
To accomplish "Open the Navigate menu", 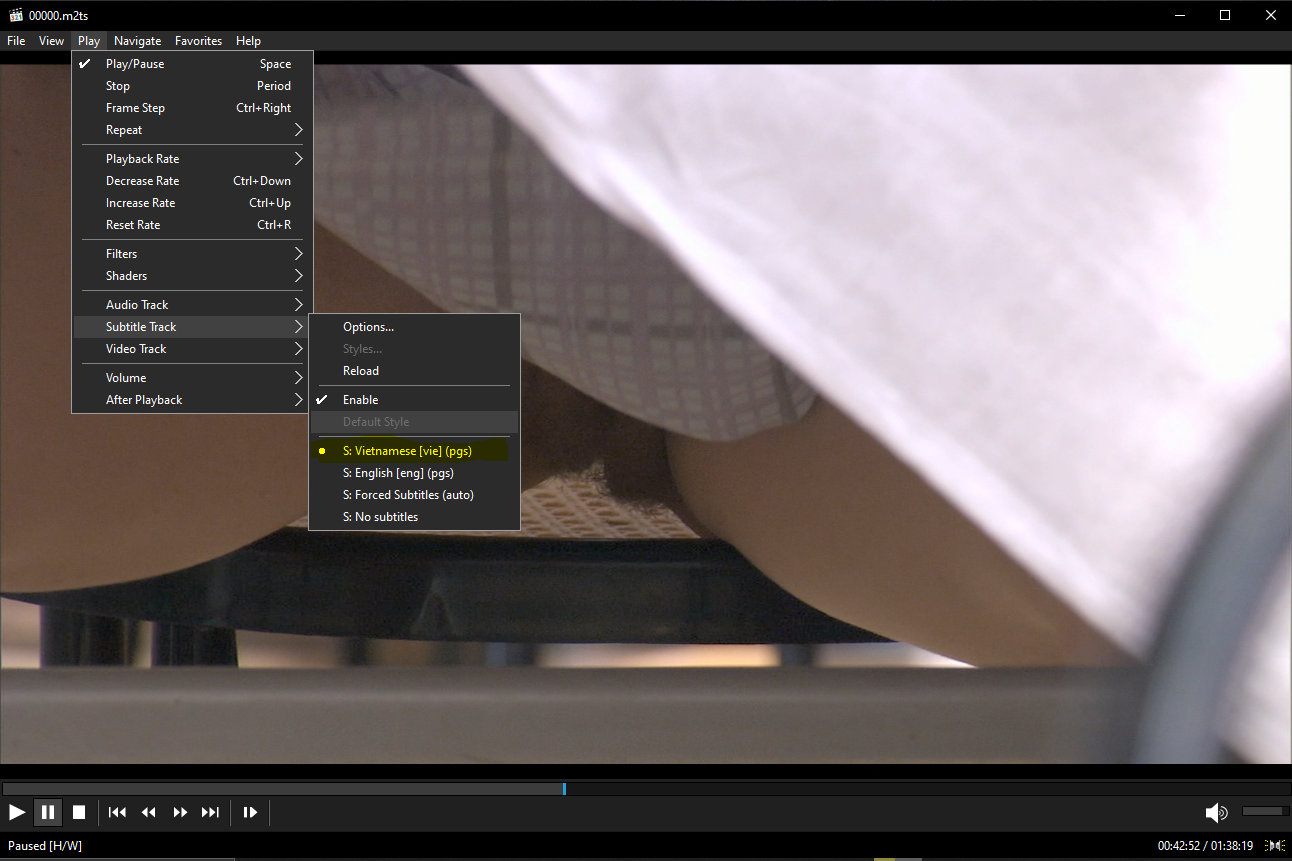I will (x=137, y=41).
